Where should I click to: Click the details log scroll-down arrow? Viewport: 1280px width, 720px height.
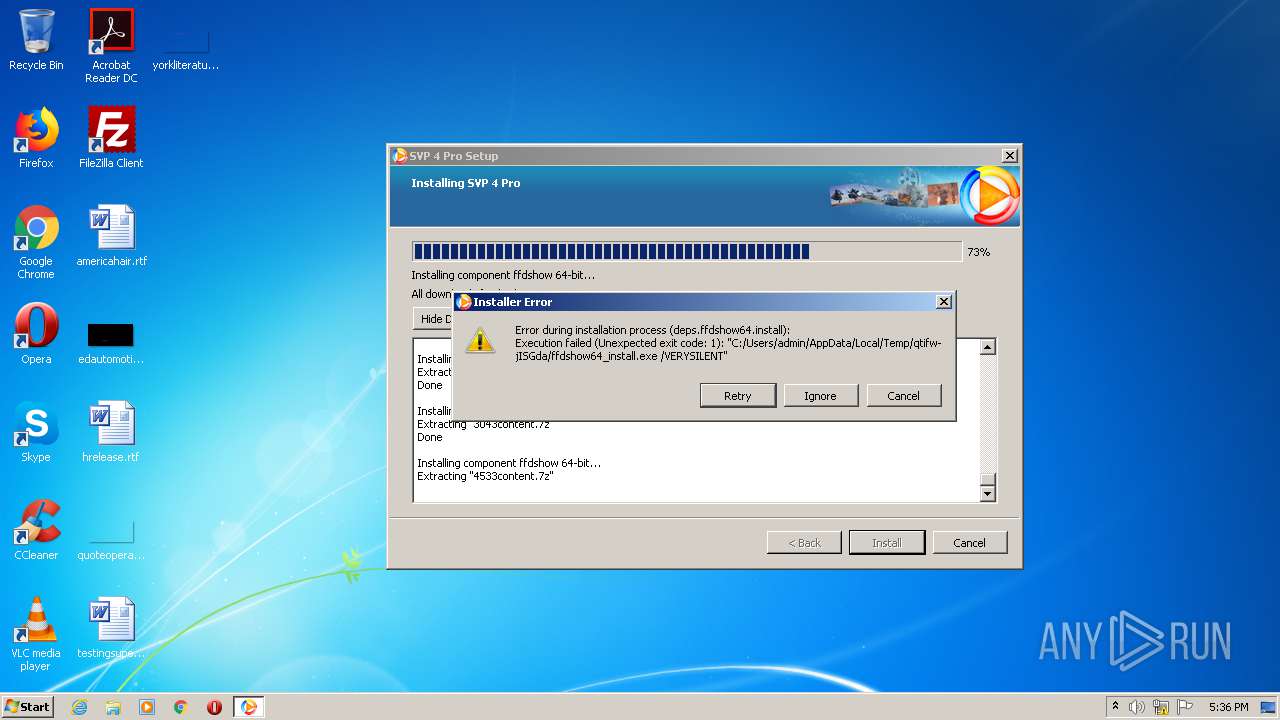(x=988, y=494)
